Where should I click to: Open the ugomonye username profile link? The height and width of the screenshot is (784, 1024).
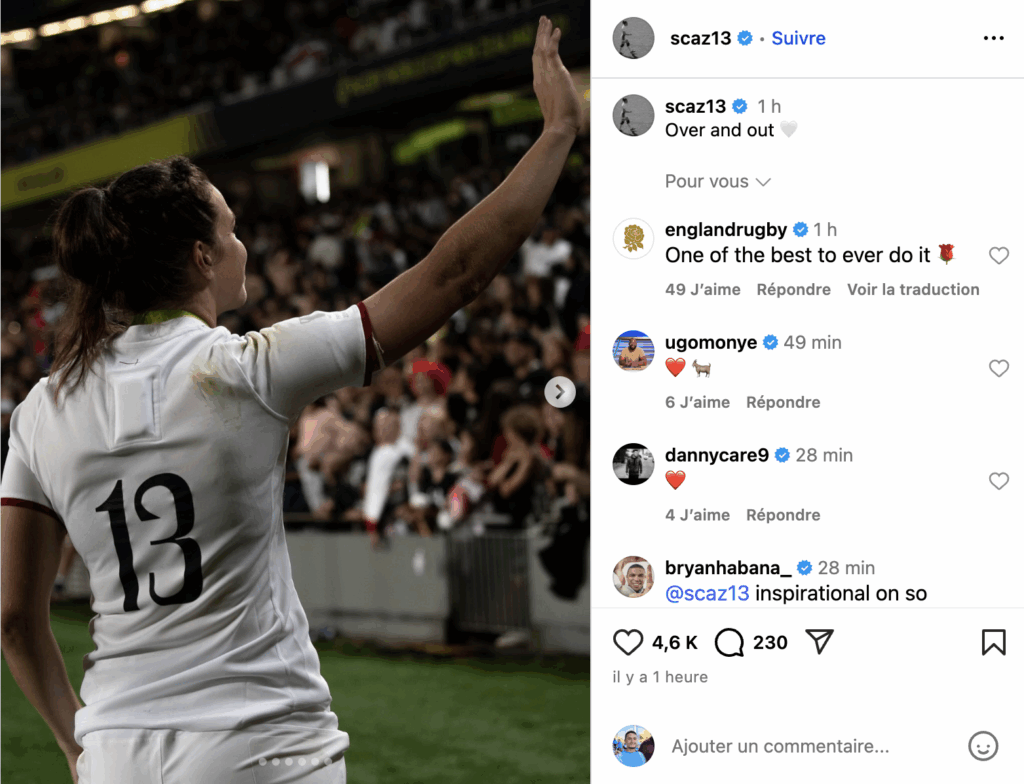711,342
